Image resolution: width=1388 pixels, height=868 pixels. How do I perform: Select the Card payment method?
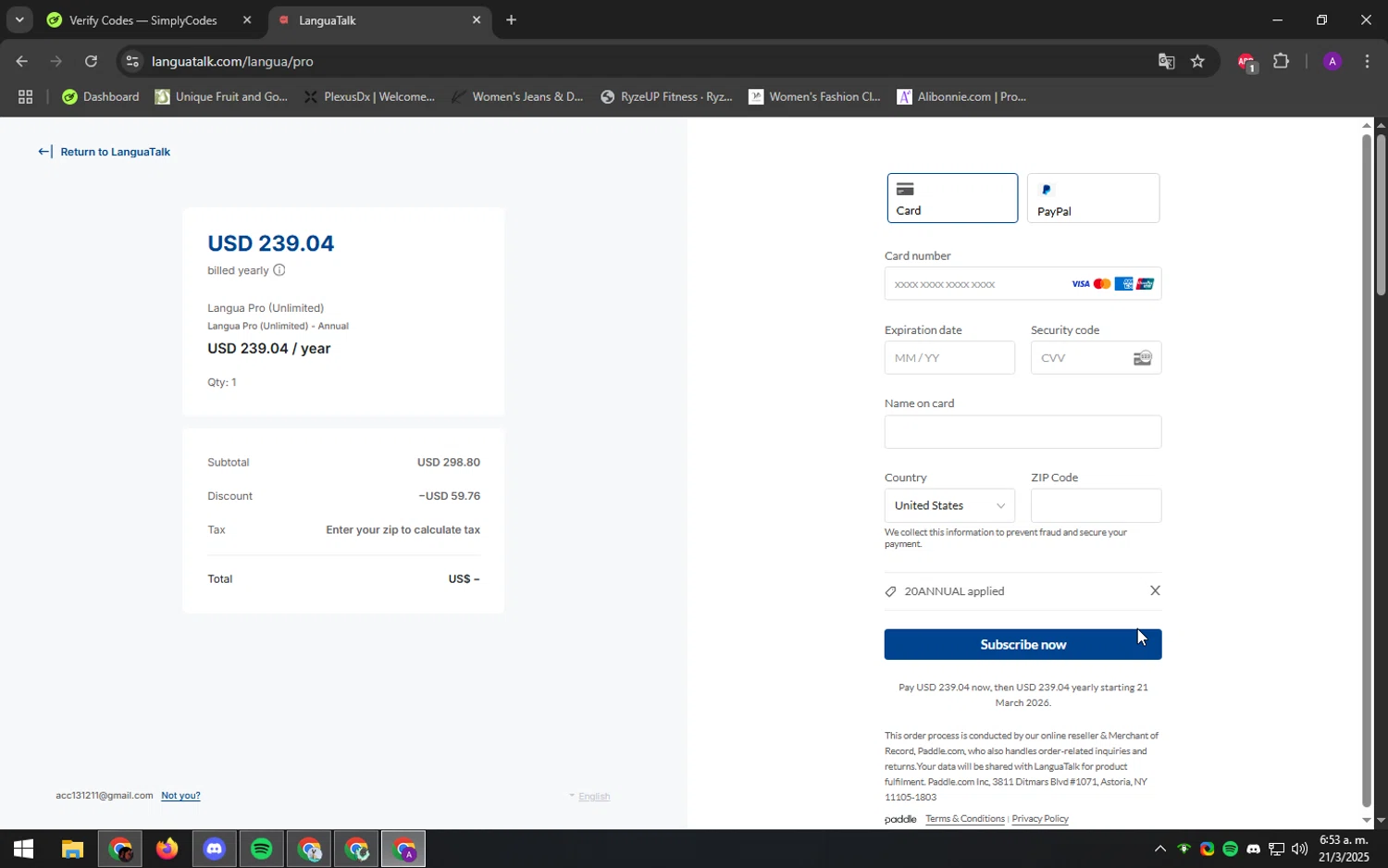tap(952, 198)
